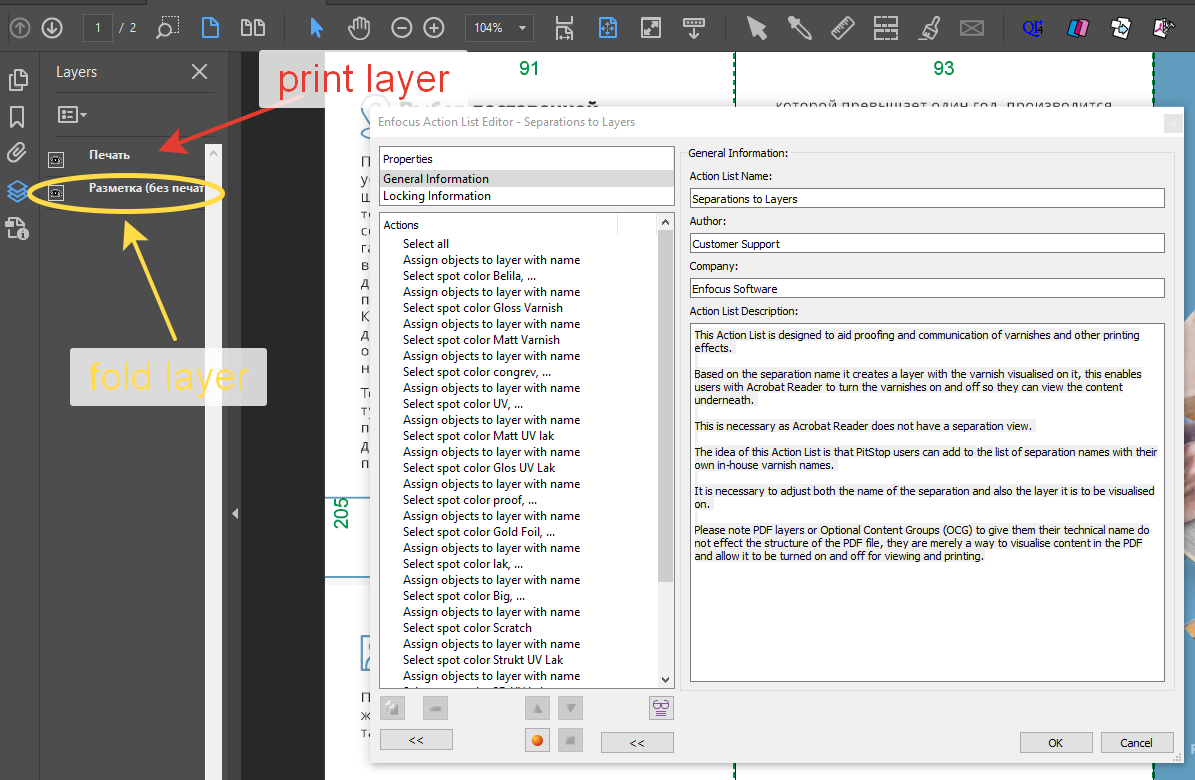Image resolution: width=1195 pixels, height=780 pixels.
Task: Click the PitStop form layout tool
Action: [x=885, y=28]
